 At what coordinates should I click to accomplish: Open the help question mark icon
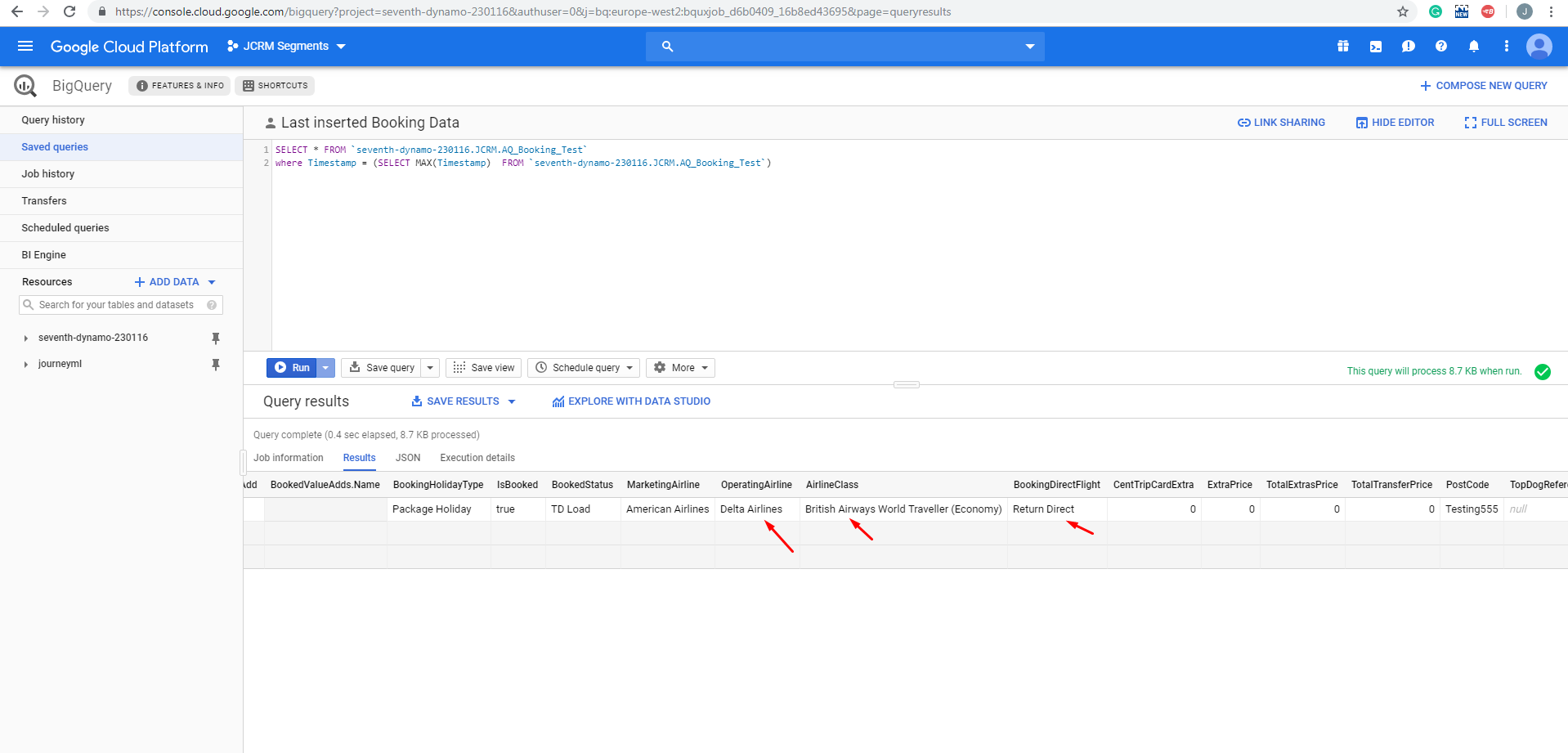tap(1441, 47)
